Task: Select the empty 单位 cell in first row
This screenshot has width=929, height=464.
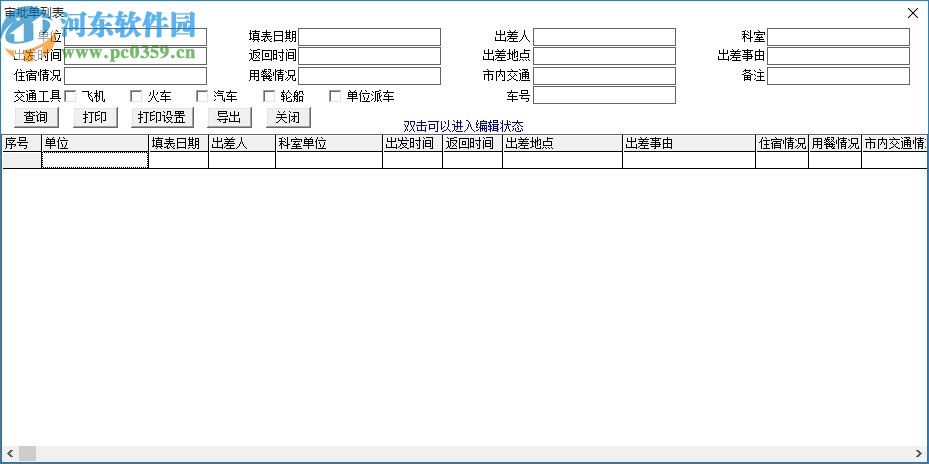Action: [95, 160]
